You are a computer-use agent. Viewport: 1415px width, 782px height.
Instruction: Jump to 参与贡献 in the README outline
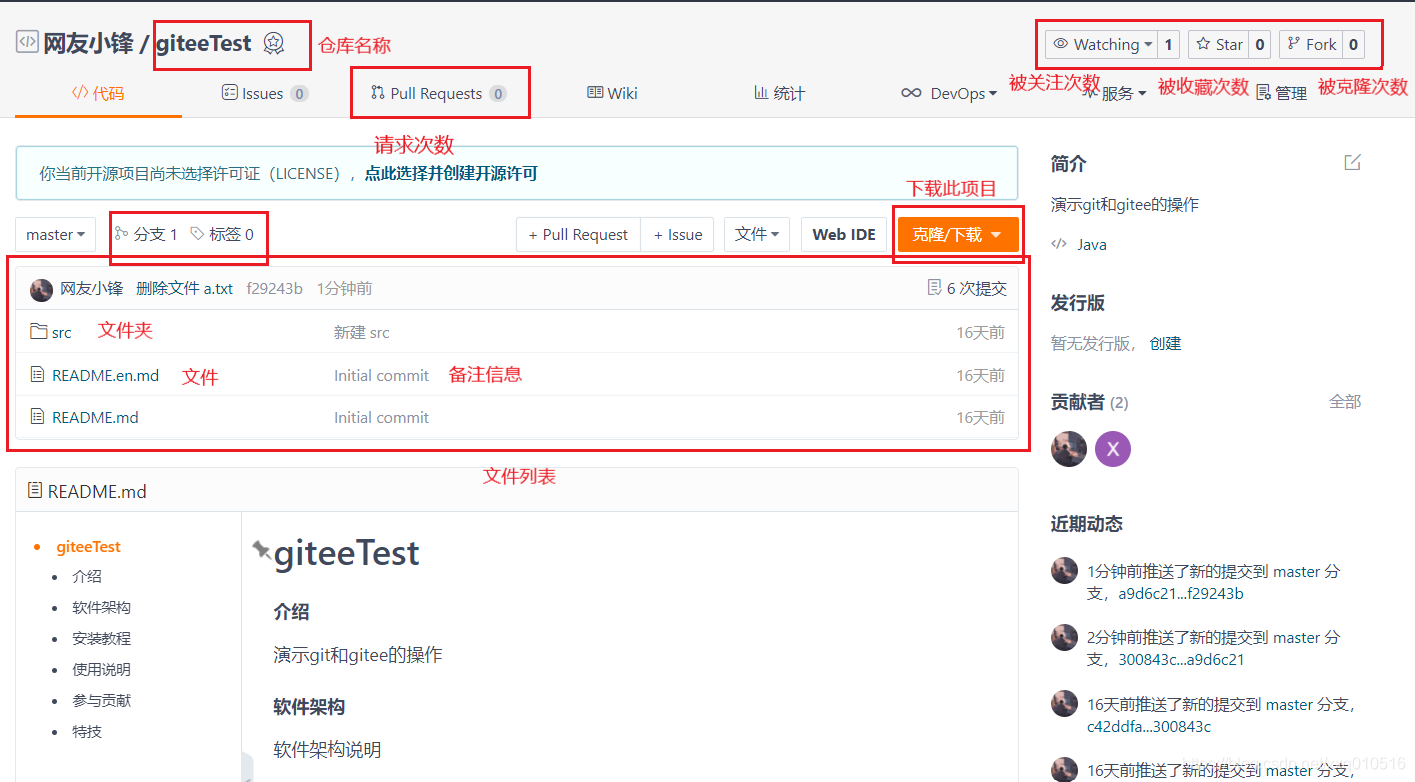101,700
